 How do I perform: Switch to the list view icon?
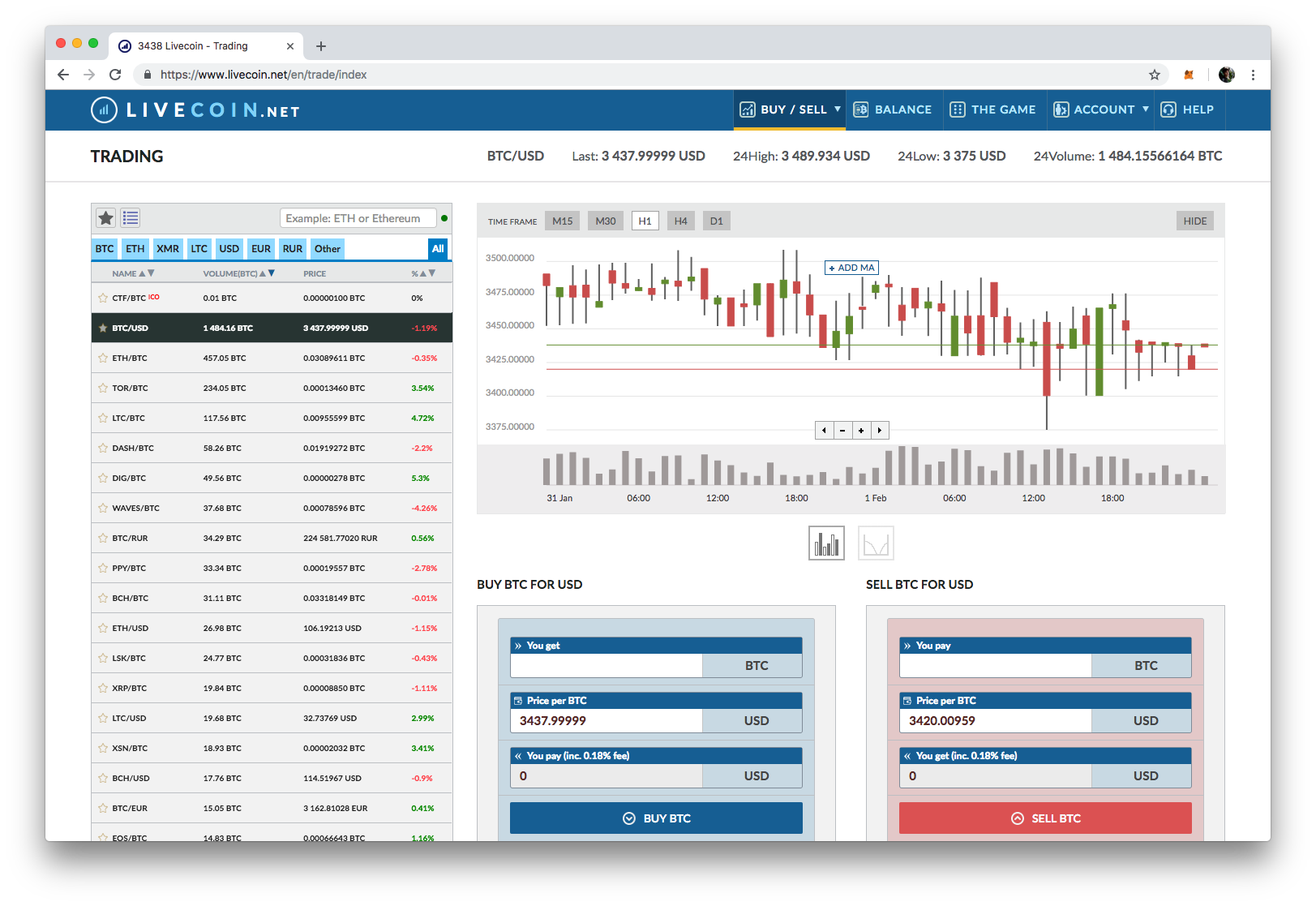coord(131,218)
